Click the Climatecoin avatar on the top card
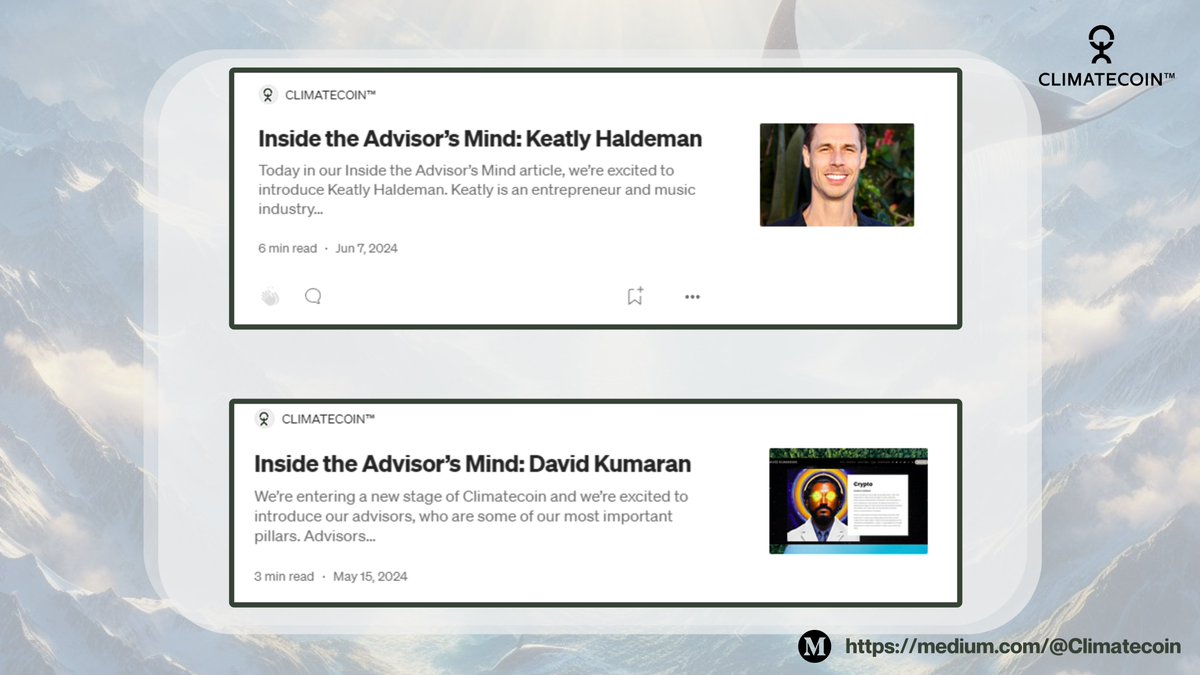This screenshot has width=1200, height=675. (x=266, y=95)
